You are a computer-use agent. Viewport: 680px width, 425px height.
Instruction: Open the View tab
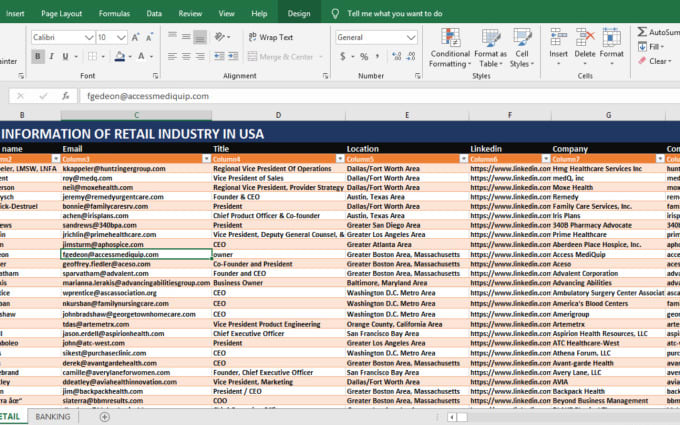226,13
